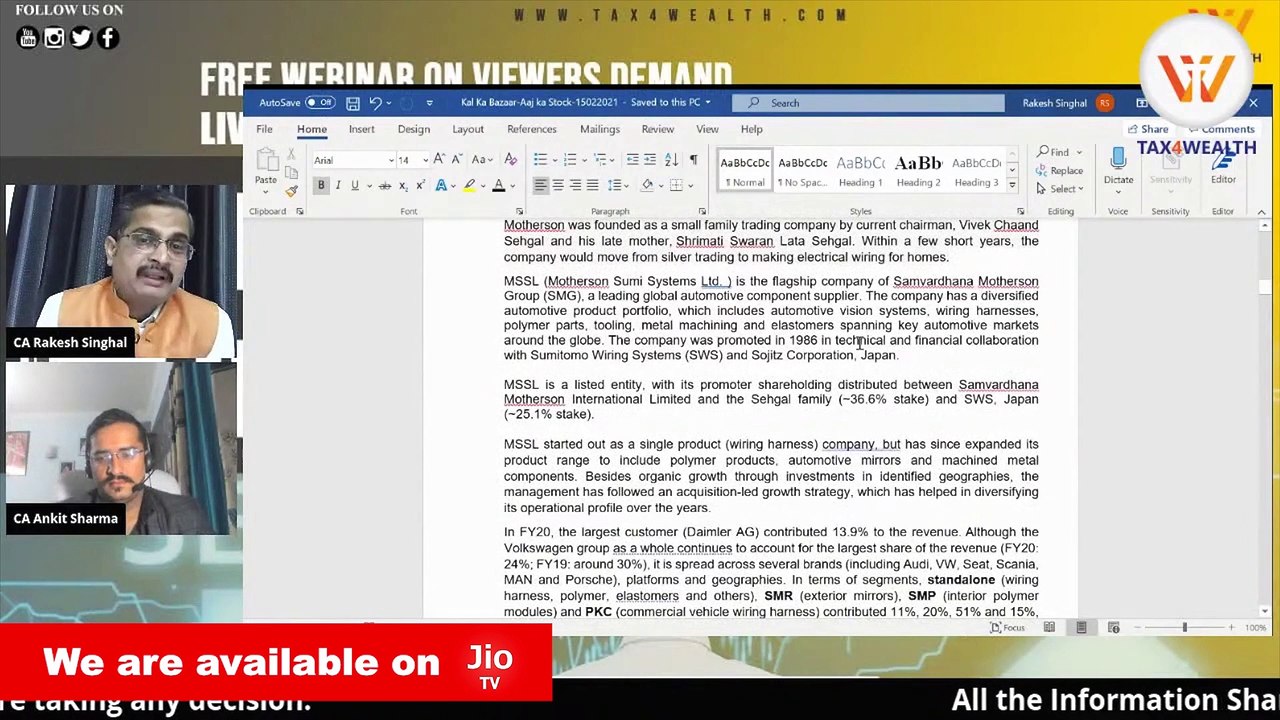Screen dimensions: 1280x720
Task: Open the Twitter follow-us icon
Action: pos(81,38)
